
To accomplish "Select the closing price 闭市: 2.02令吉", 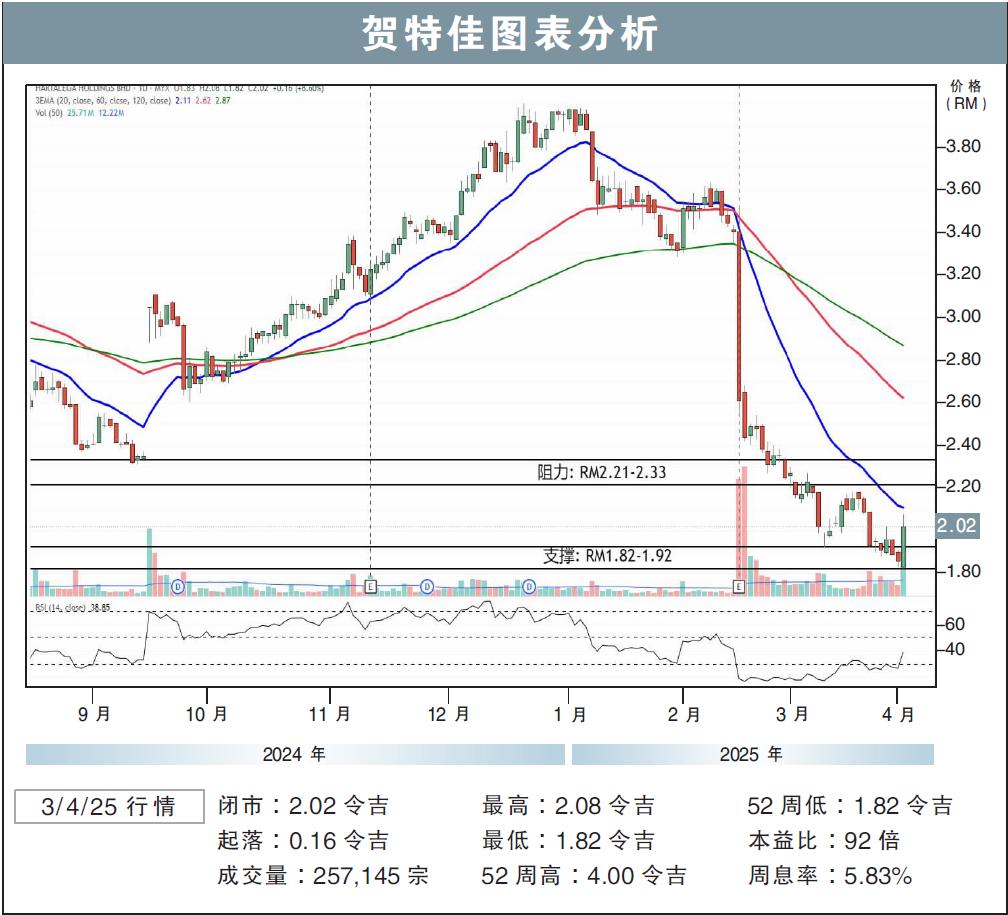I will point(303,806).
